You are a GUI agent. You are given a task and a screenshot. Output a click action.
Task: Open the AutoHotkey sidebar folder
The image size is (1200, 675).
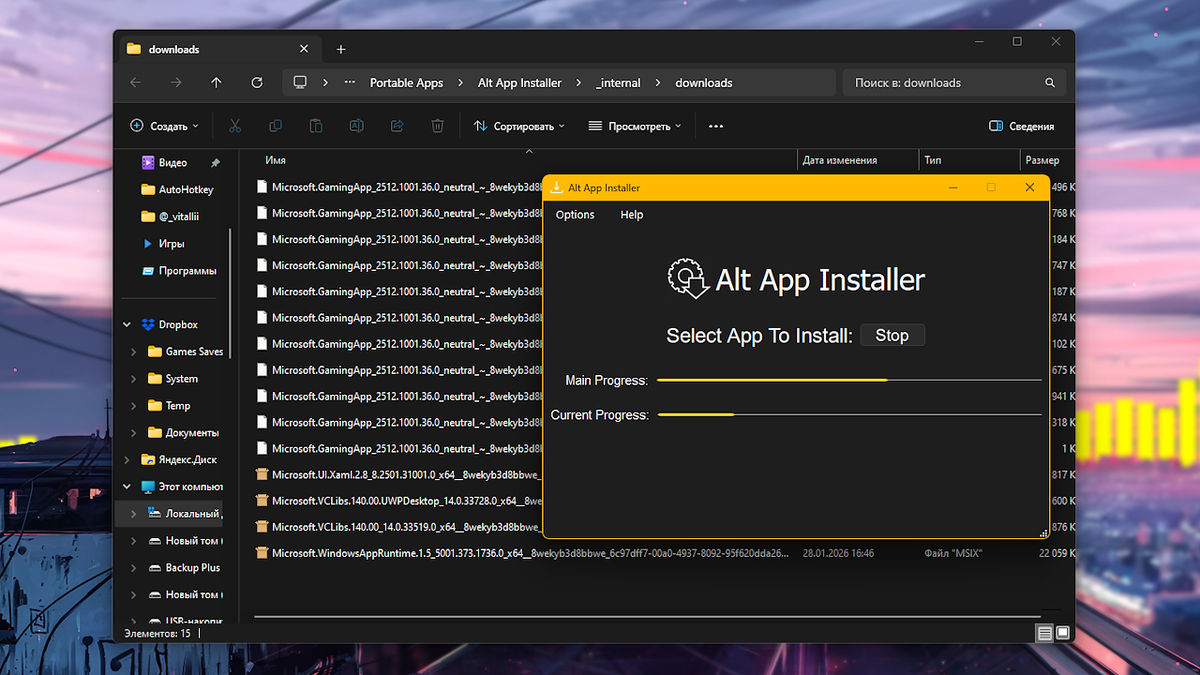177,189
